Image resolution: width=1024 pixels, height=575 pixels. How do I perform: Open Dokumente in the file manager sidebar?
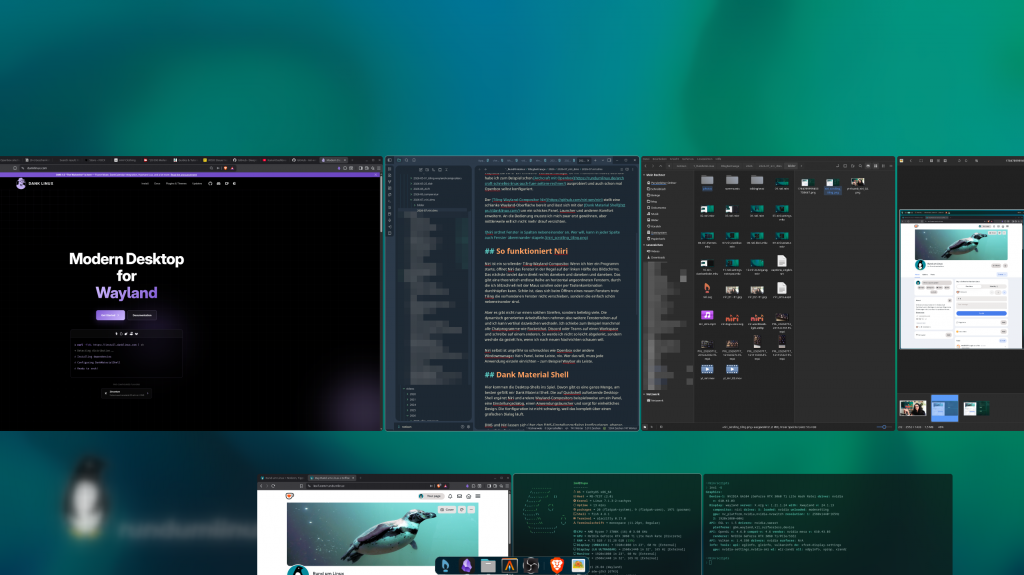click(657, 208)
